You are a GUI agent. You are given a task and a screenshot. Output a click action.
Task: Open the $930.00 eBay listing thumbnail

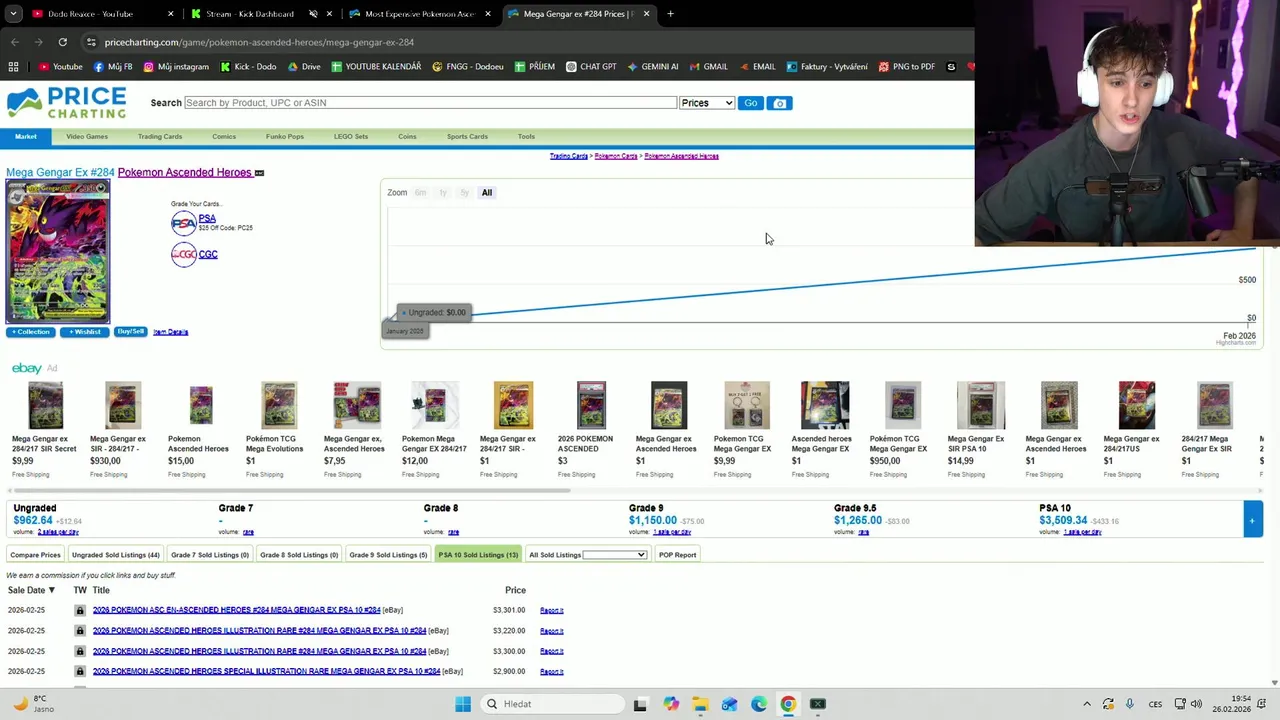coord(123,405)
